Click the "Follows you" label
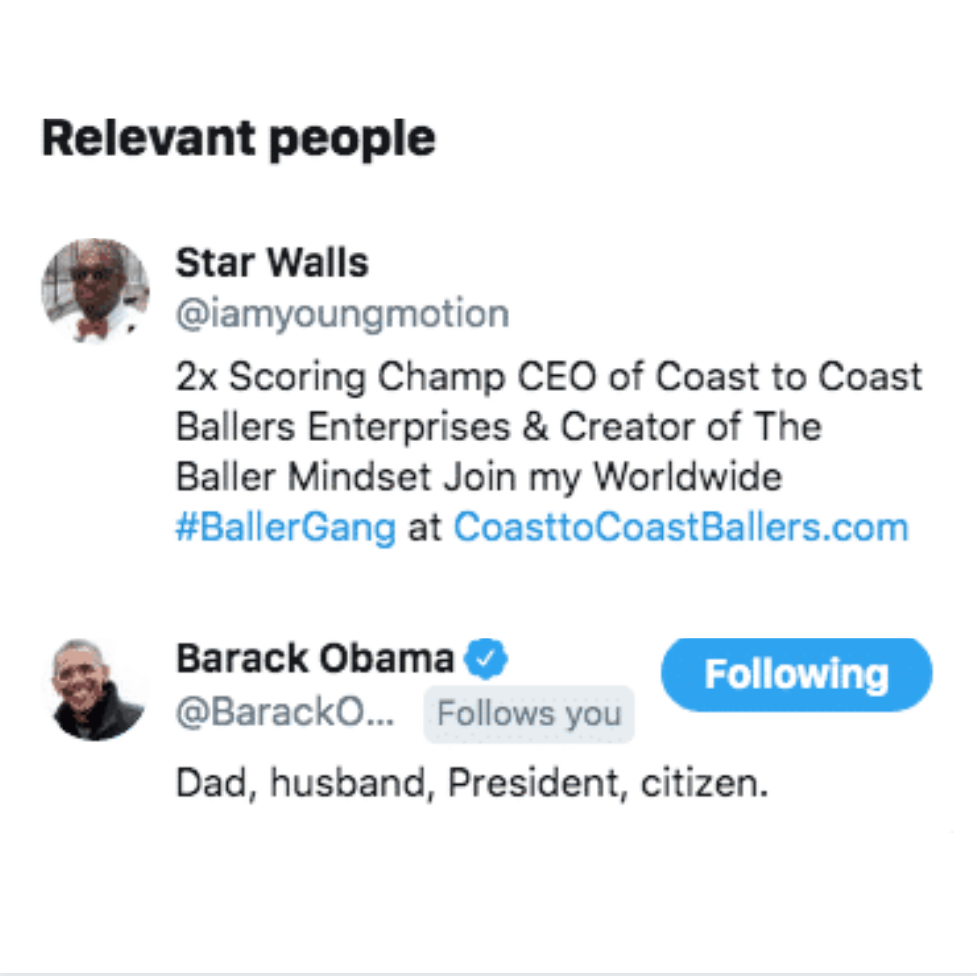Image resolution: width=977 pixels, height=976 pixels. (x=529, y=714)
